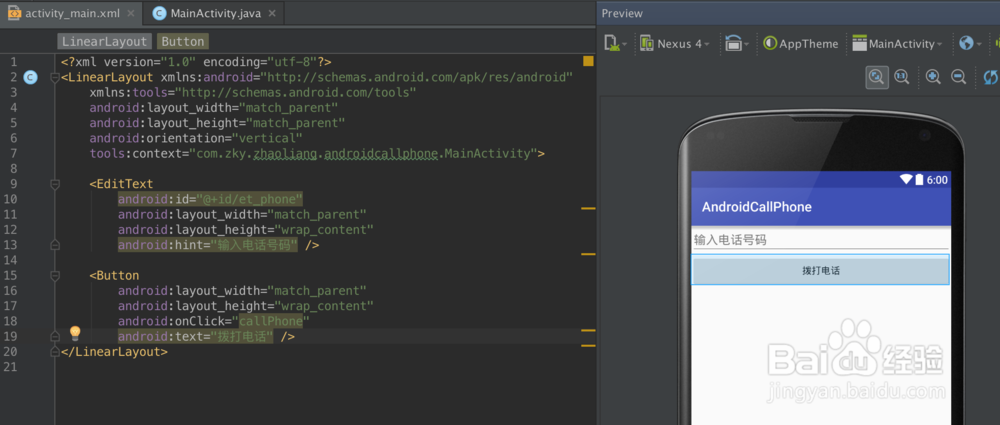1000x425 pixels.
Task: Open the screen orientation rotate dropdown
Action: (x=737, y=43)
